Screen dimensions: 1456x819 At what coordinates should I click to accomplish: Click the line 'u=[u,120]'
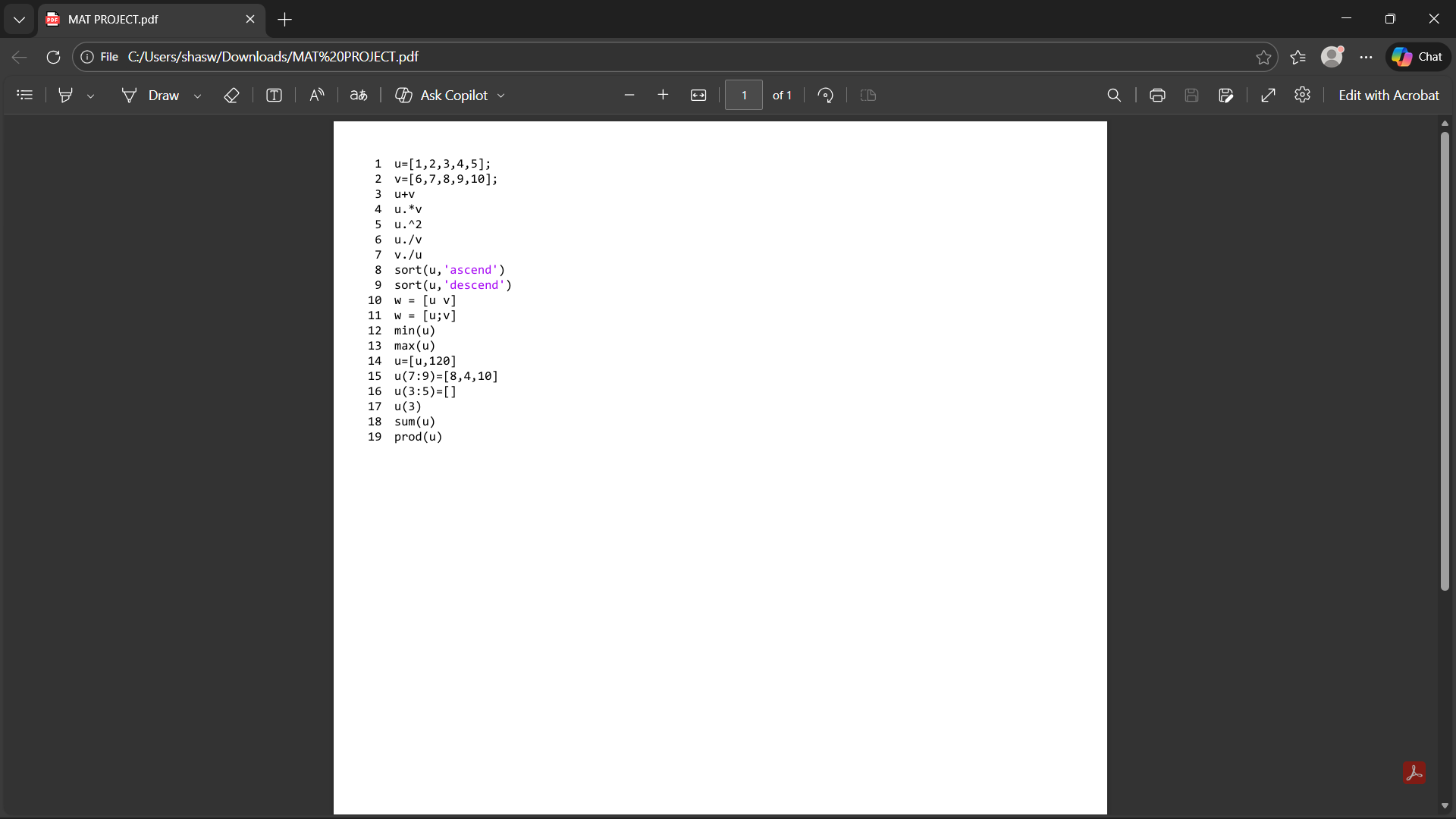(x=425, y=361)
